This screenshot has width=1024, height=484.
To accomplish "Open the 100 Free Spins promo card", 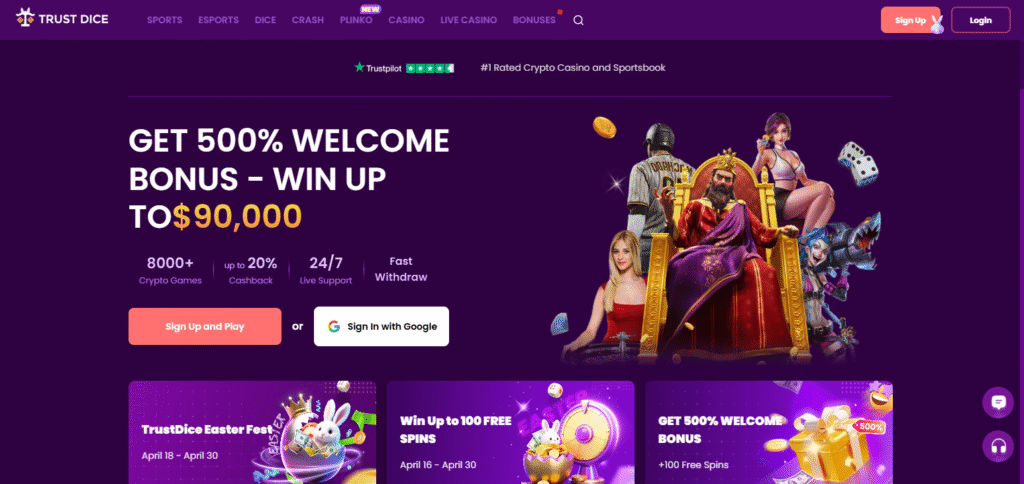I will click(510, 432).
